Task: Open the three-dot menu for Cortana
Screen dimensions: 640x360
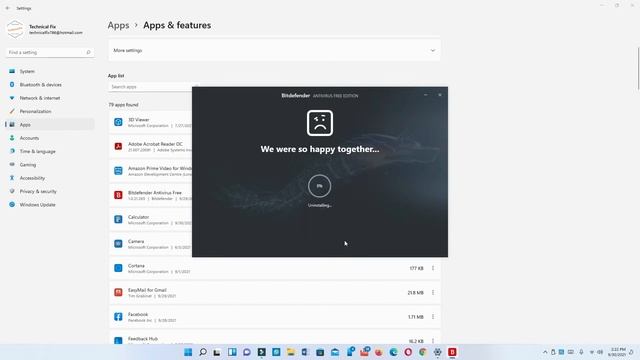Action: 433,268
